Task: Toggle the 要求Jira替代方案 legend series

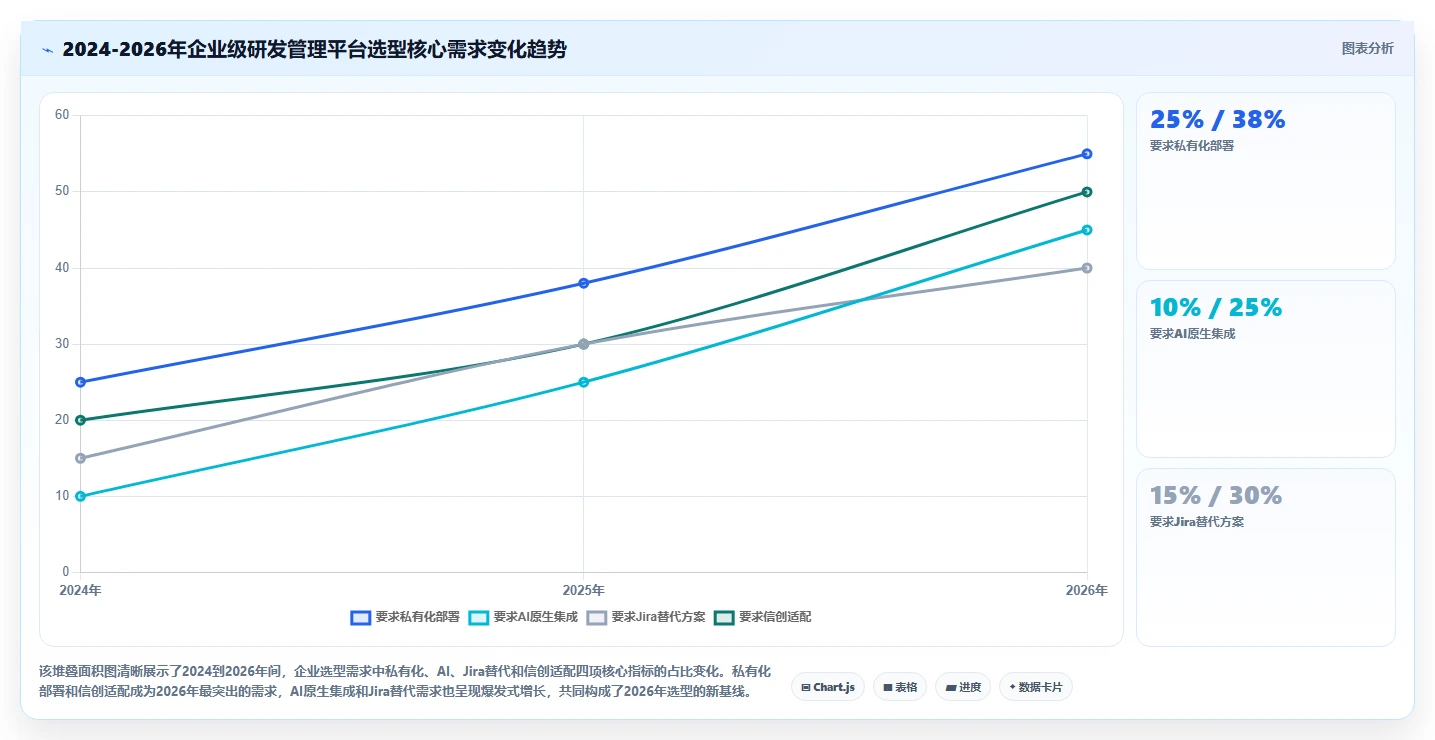Action: [646, 617]
